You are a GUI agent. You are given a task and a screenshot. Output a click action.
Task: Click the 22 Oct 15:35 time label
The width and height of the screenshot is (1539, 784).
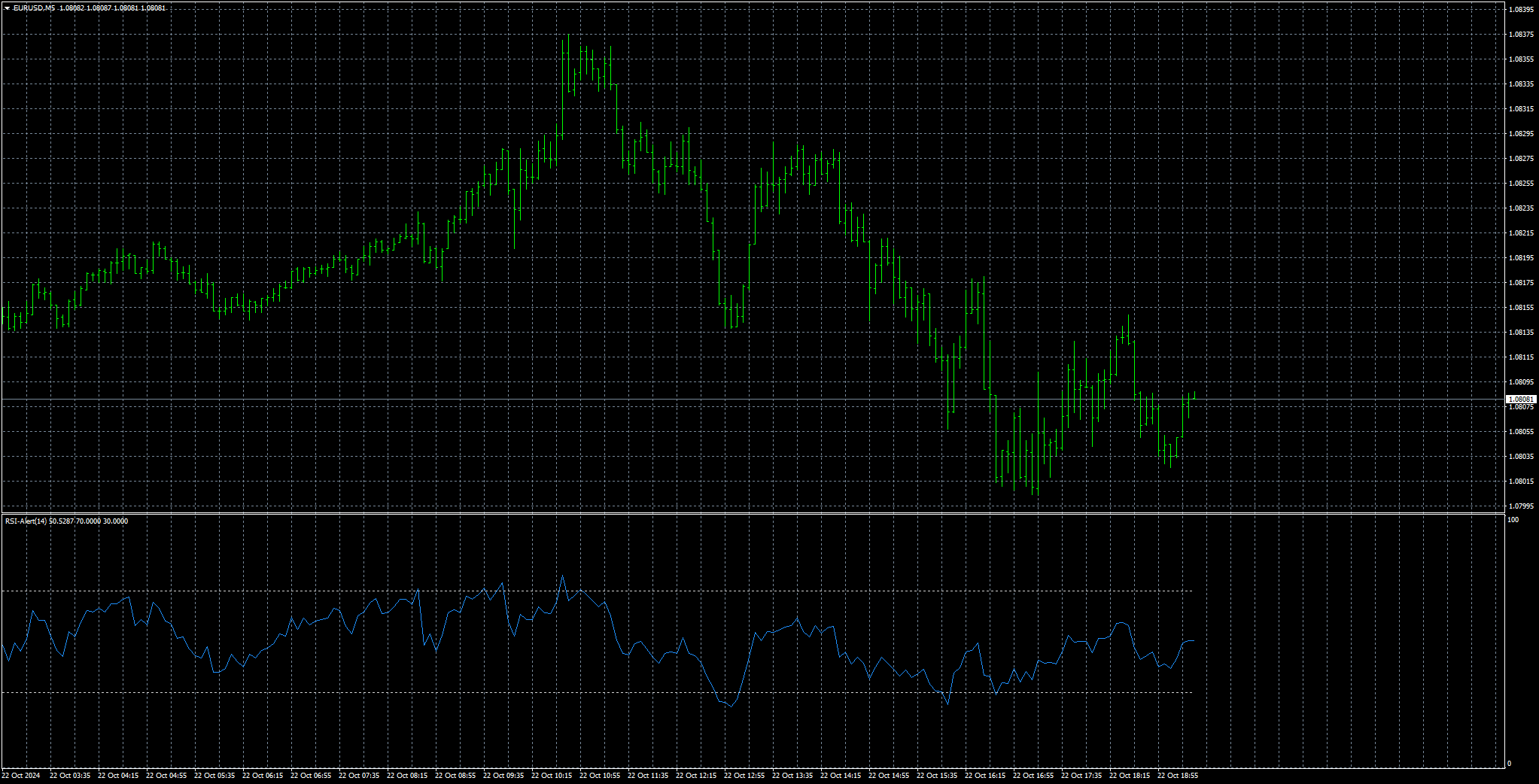[x=937, y=776]
